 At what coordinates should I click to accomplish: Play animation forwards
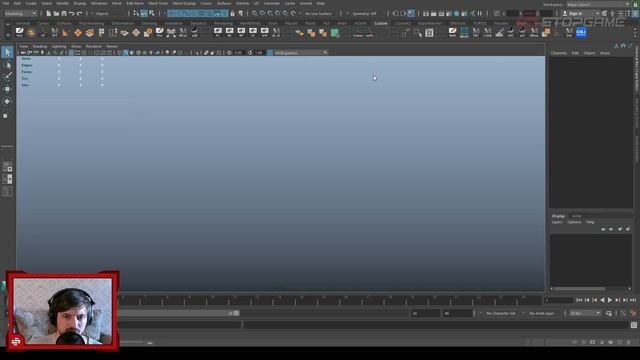610,300
